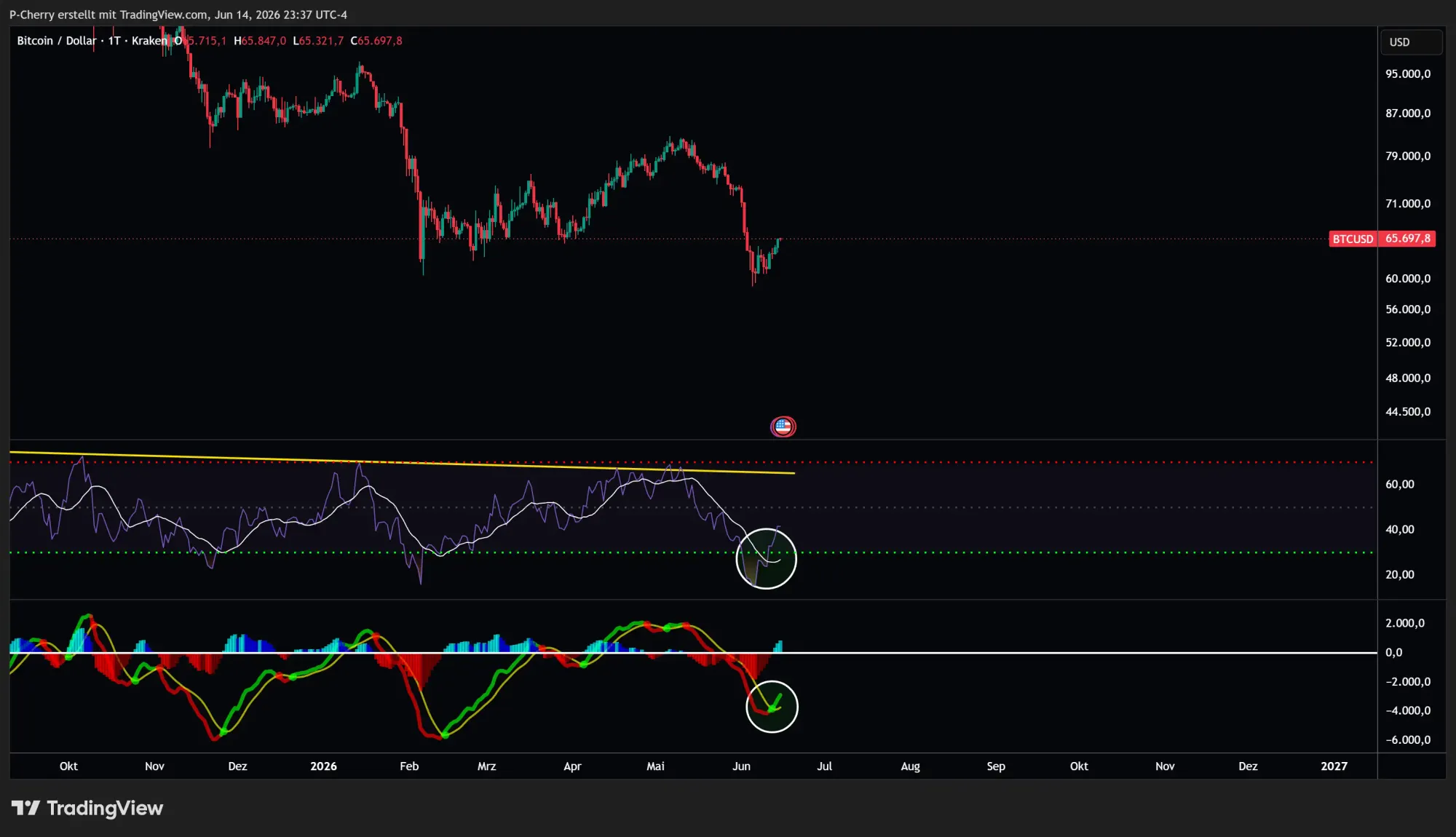
Task: Click the BTCUSD price label tag
Action: pyautogui.click(x=1353, y=239)
